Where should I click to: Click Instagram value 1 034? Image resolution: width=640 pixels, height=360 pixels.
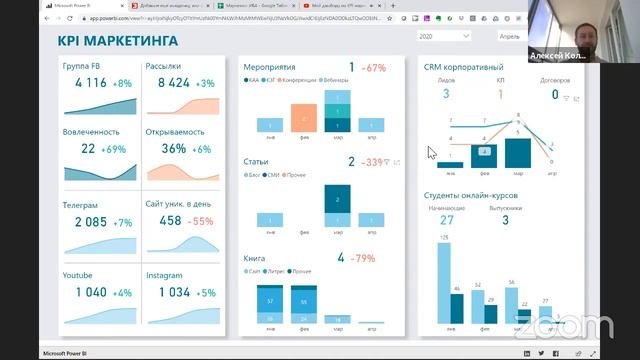click(x=175, y=292)
